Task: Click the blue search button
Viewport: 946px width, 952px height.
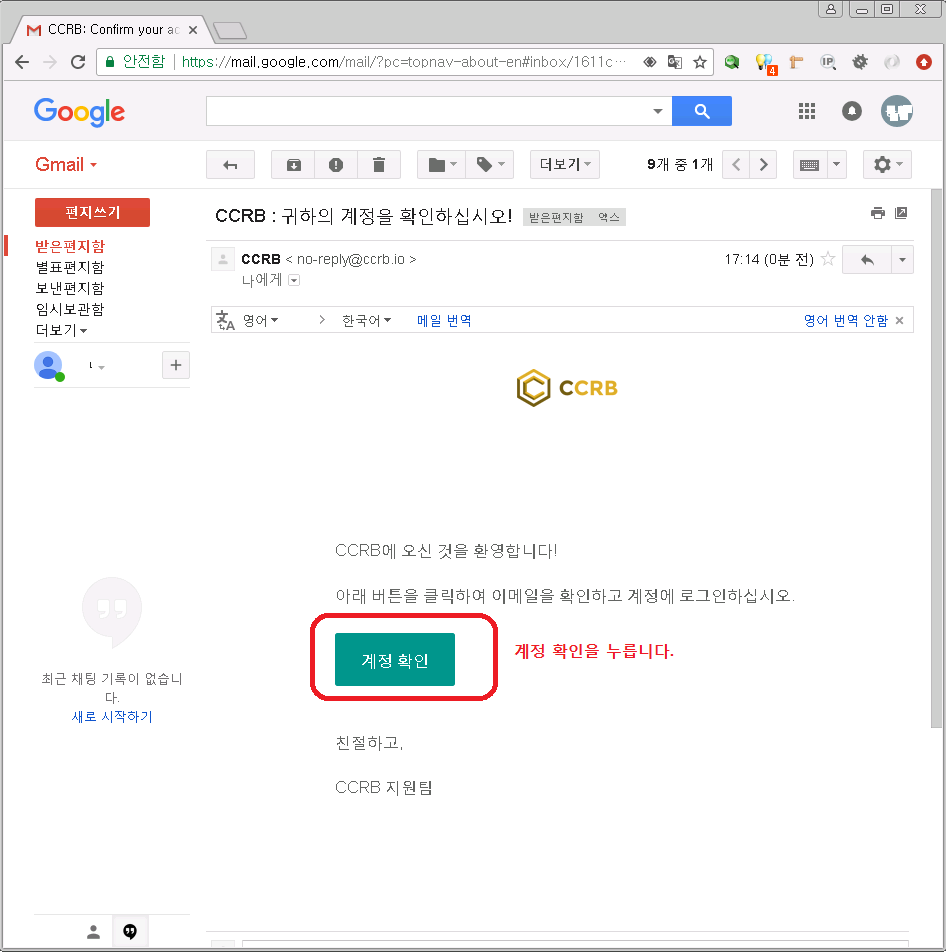Action: coord(701,111)
